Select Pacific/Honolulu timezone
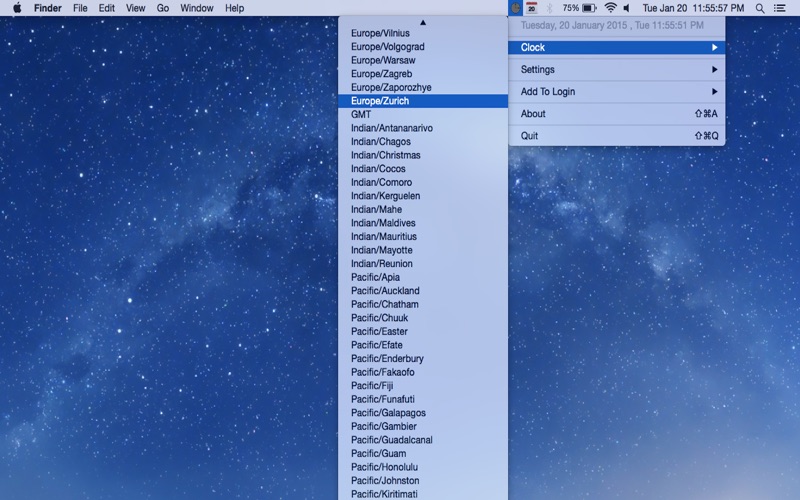The height and width of the screenshot is (500, 800). (x=423, y=467)
